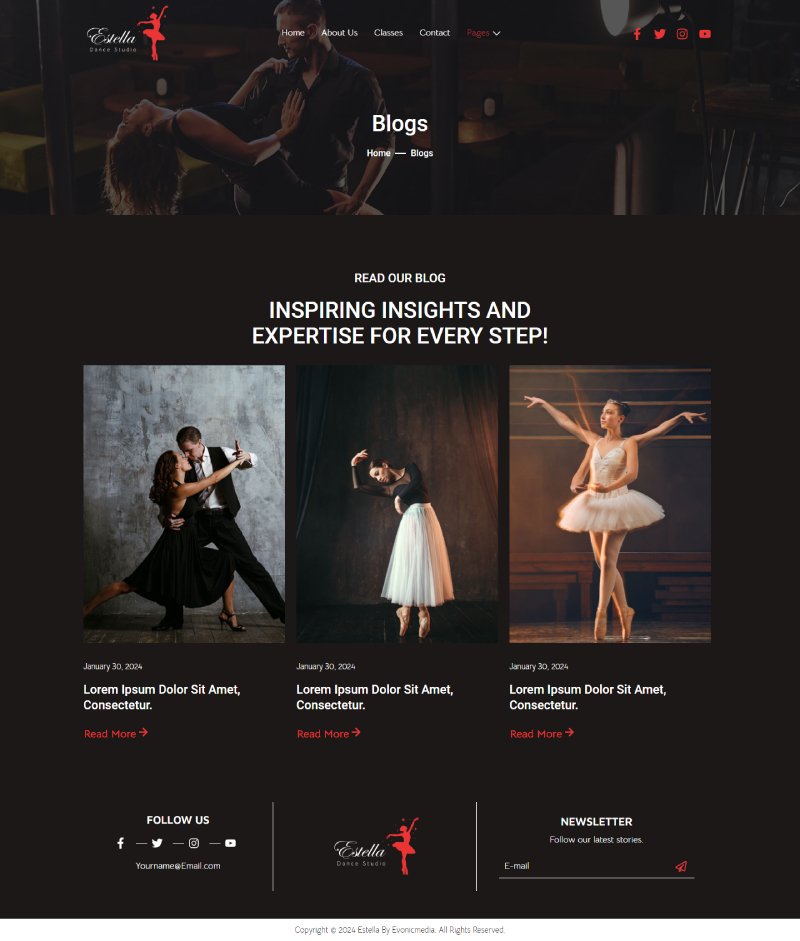The height and width of the screenshot is (941, 800).
Task: Click Read More under tango couple post
Action: (116, 733)
